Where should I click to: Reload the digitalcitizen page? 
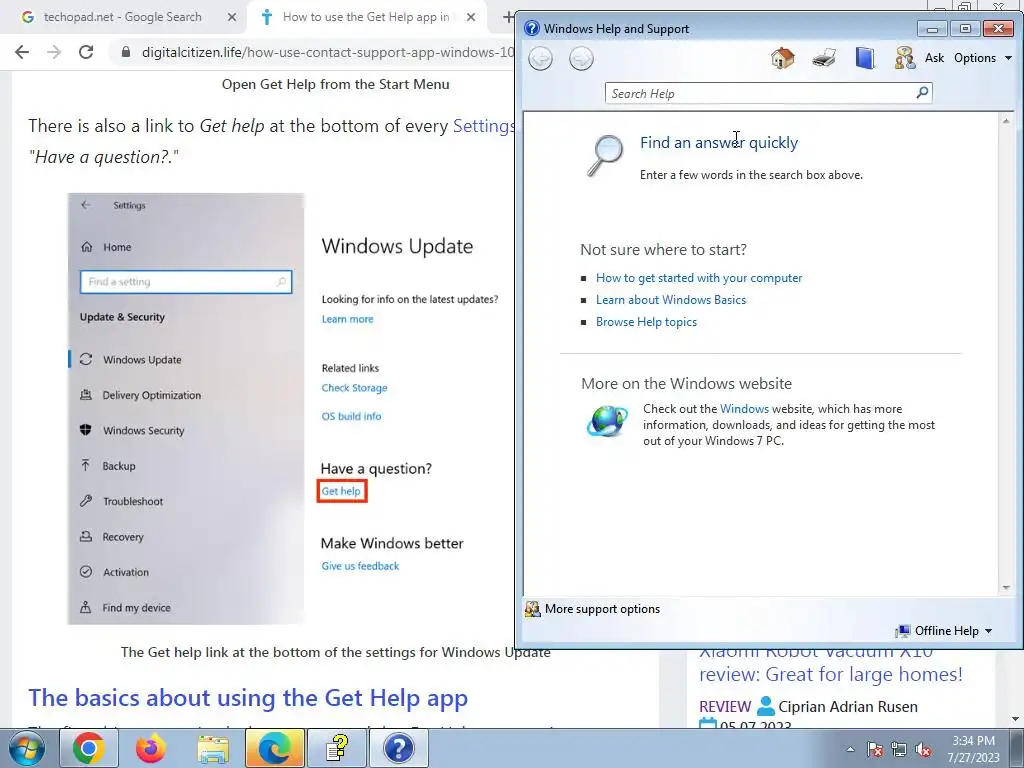(86, 52)
